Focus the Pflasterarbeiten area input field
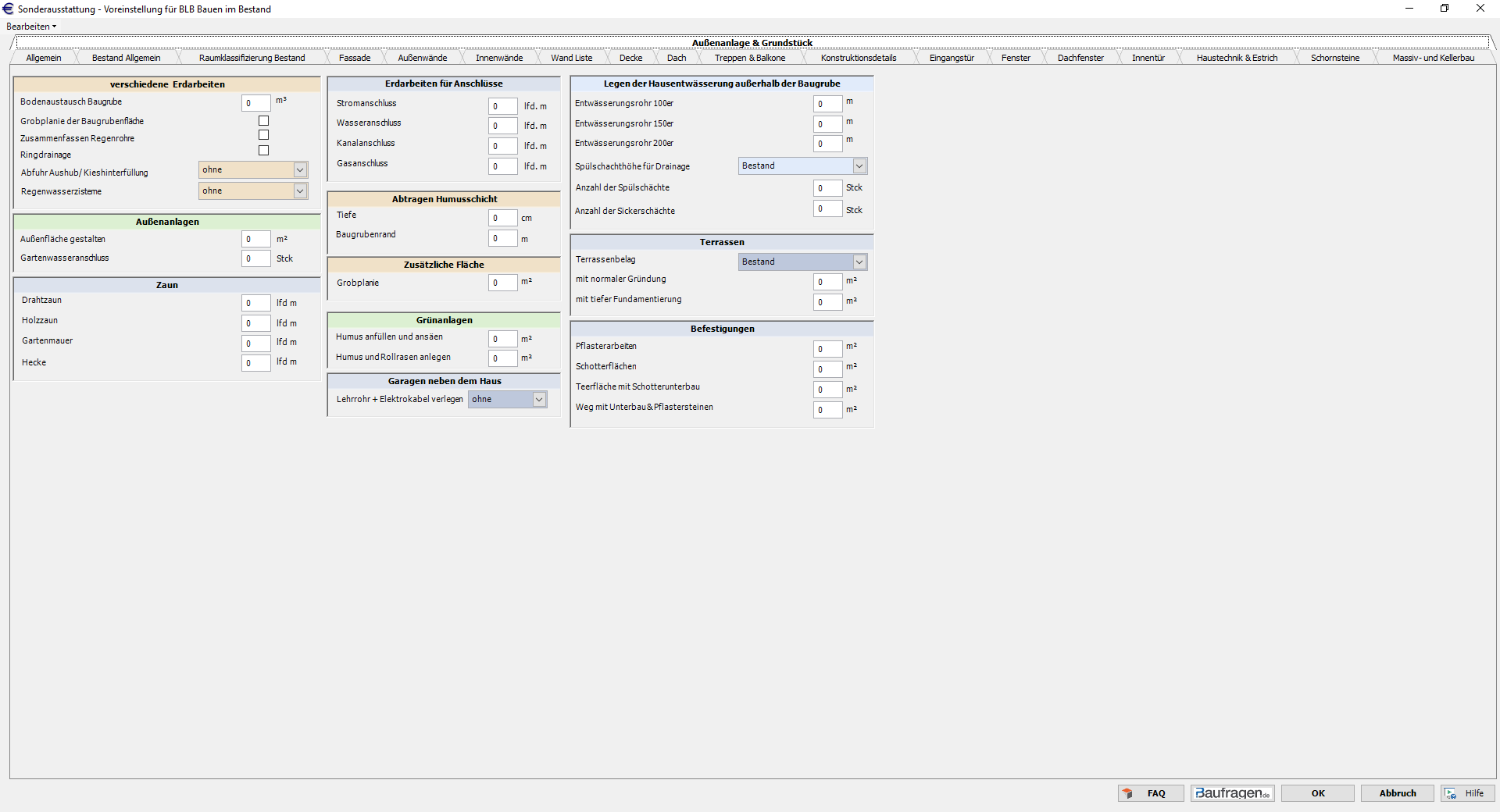 click(x=827, y=349)
